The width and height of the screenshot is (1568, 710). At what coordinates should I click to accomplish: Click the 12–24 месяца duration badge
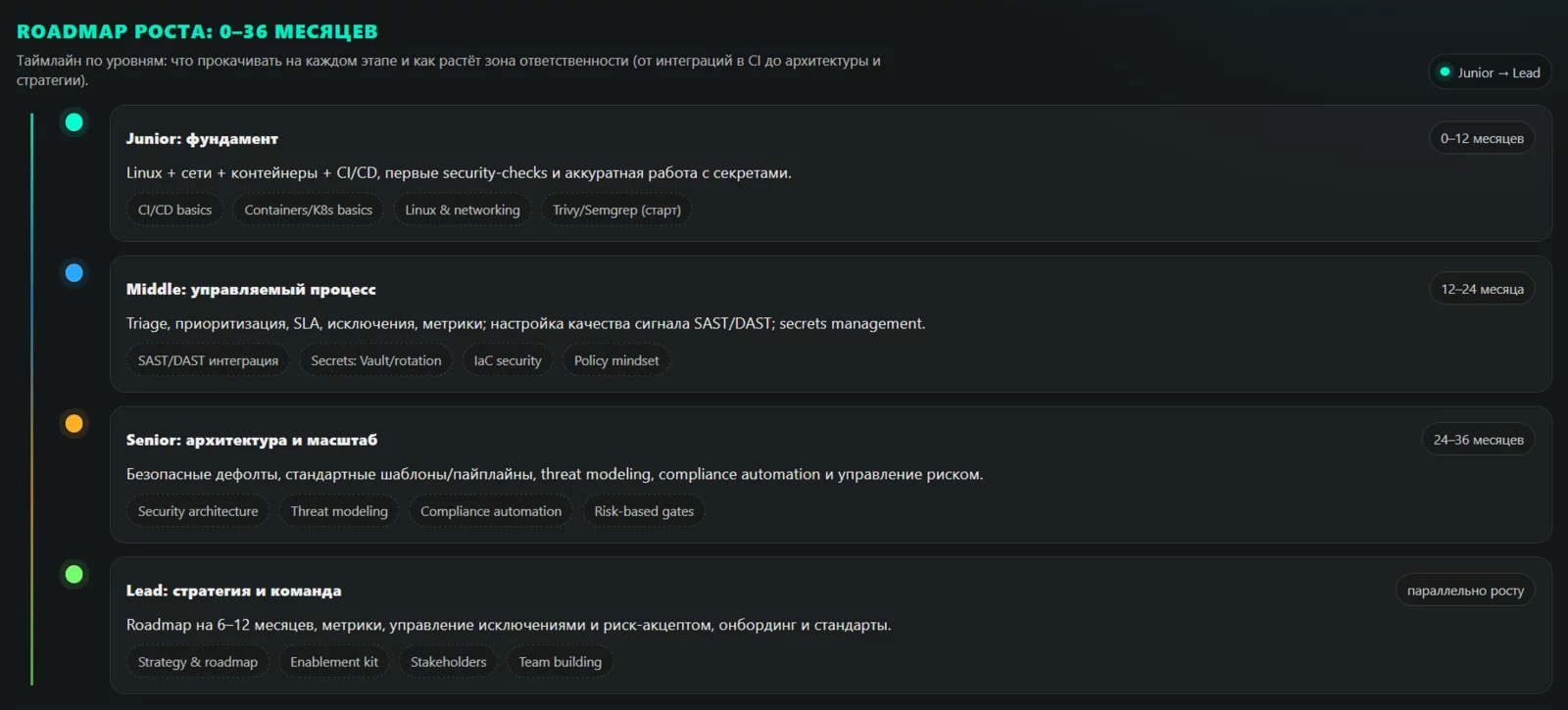click(x=1482, y=289)
